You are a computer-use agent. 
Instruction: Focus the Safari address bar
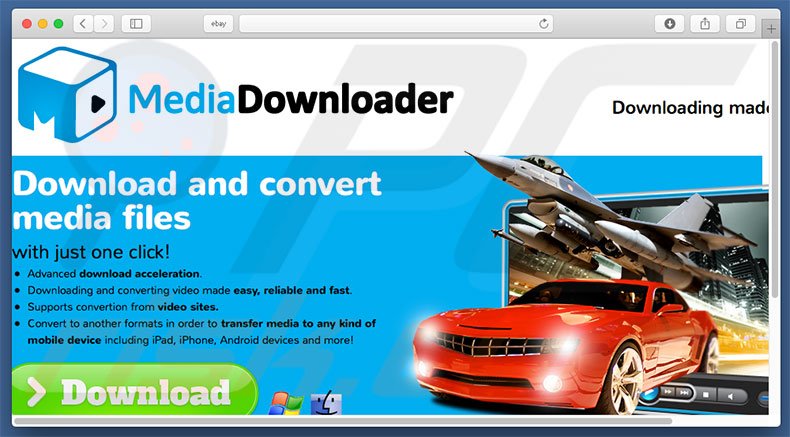(x=396, y=24)
